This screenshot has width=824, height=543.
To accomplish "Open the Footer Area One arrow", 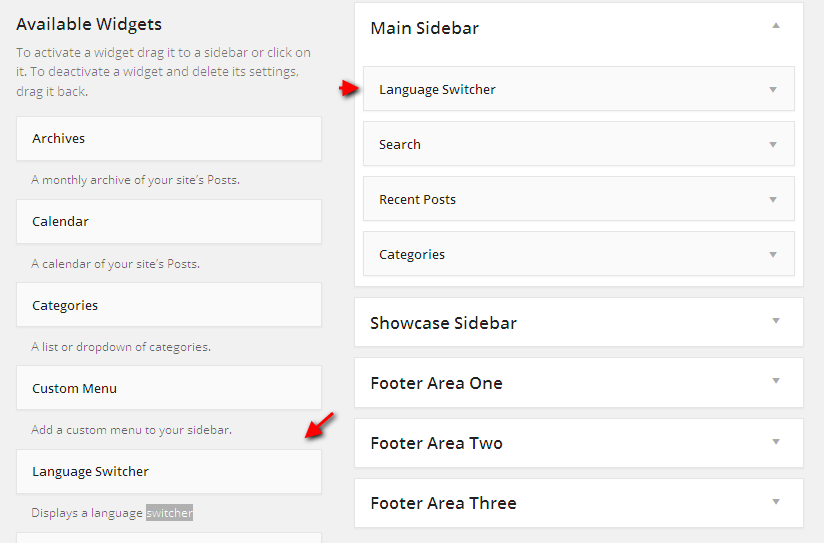I will coord(776,381).
